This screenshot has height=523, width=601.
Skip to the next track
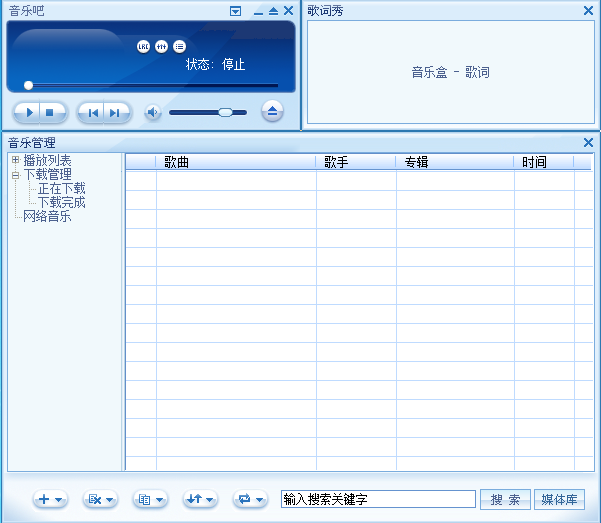(x=116, y=113)
